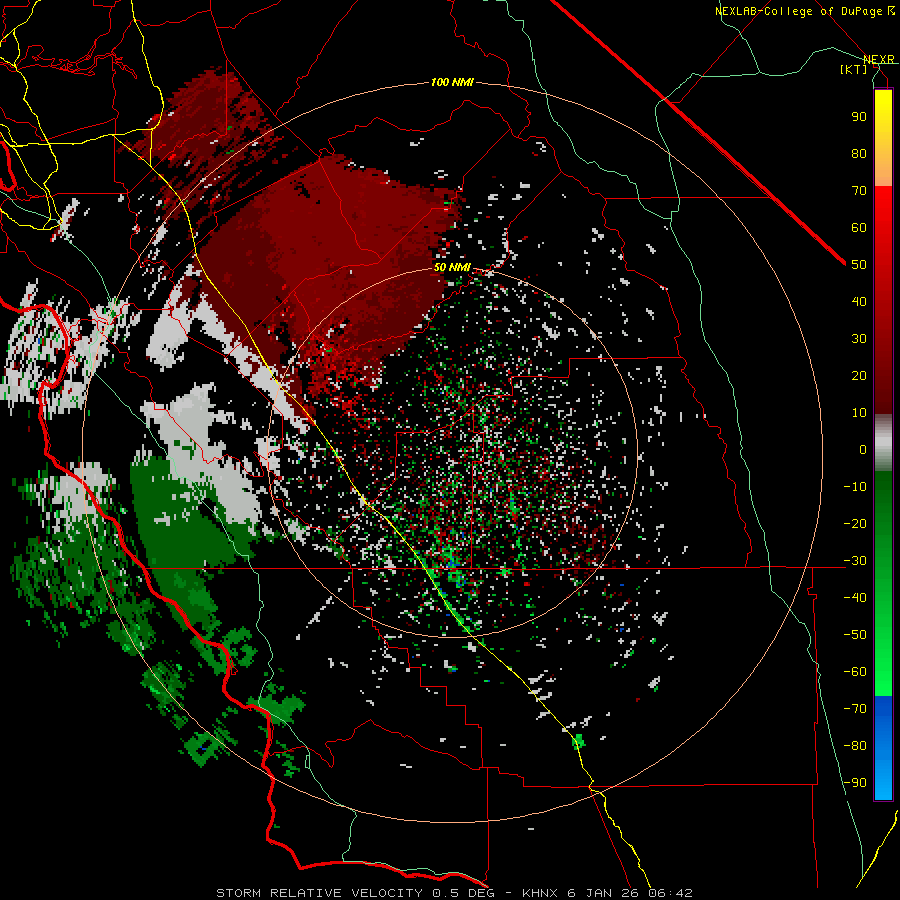The width and height of the screenshot is (900, 900).
Task: Click the gray zero-velocity segment of color bar
Action: click(883, 443)
